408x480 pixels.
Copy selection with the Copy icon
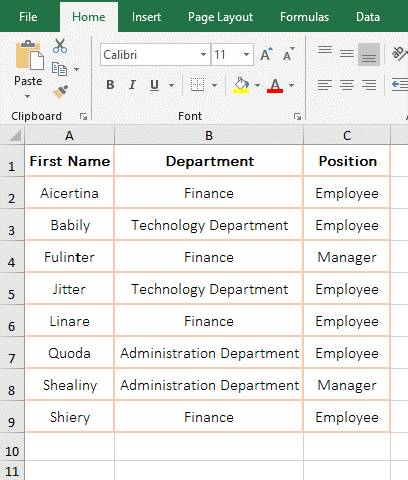pos(60,69)
